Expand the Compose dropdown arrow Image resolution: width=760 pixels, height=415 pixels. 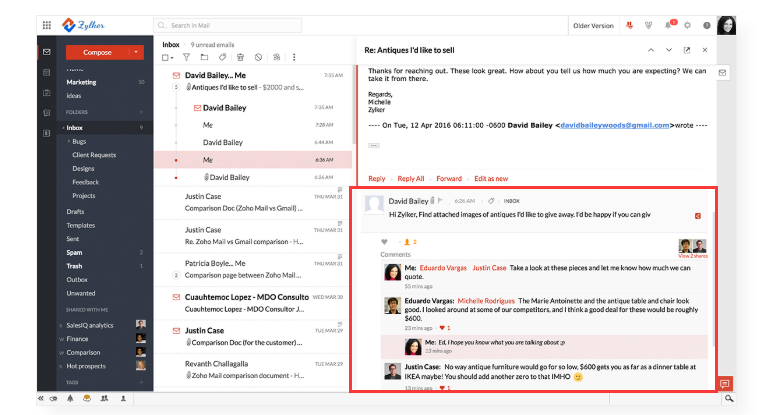pos(135,51)
